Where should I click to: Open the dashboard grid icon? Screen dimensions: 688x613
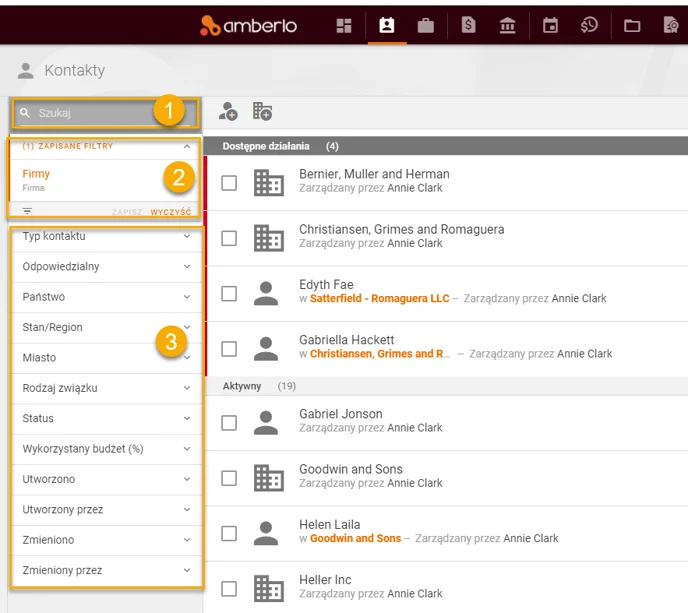click(x=344, y=26)
